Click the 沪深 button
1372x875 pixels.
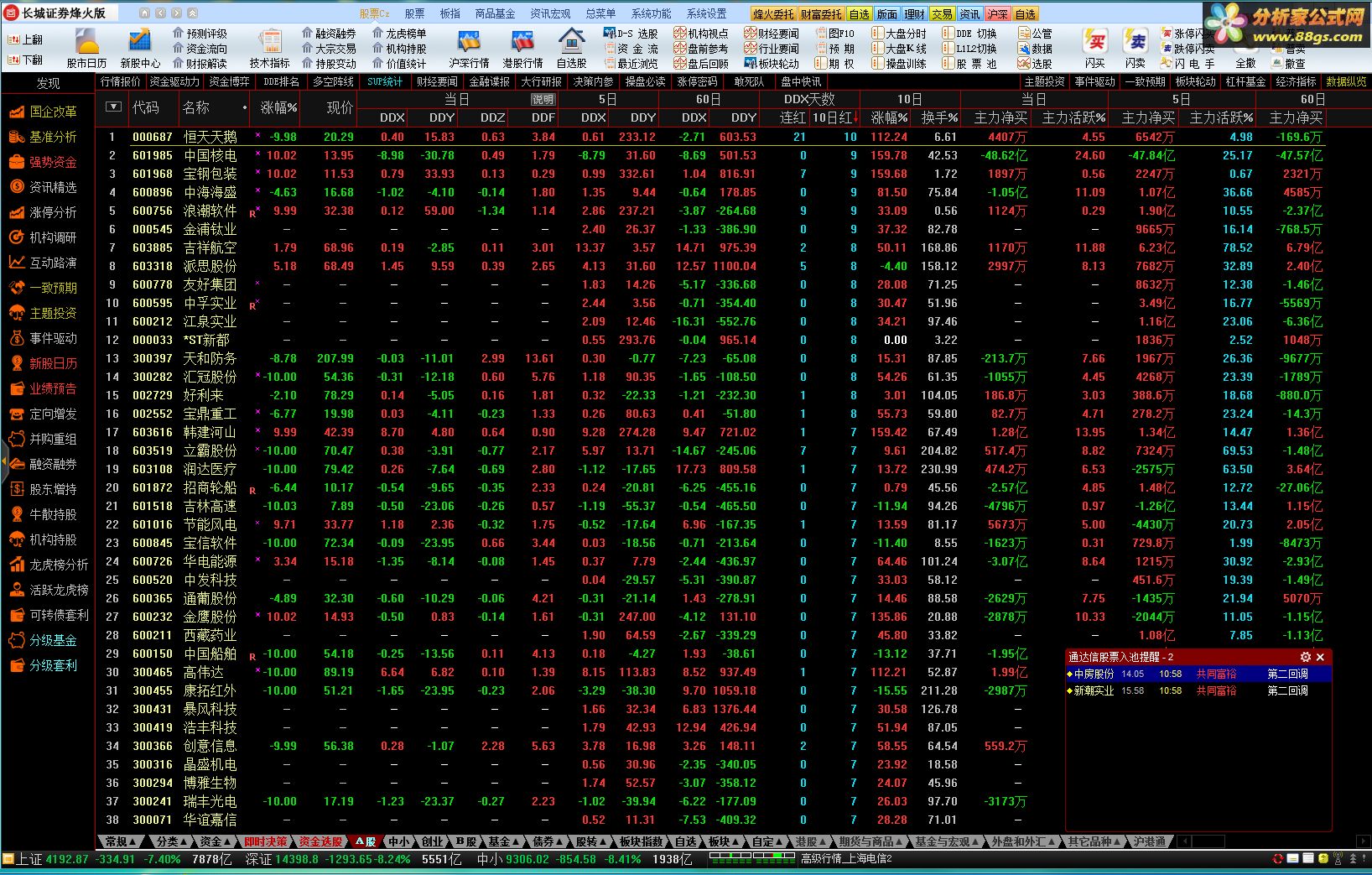pos(998,13)
